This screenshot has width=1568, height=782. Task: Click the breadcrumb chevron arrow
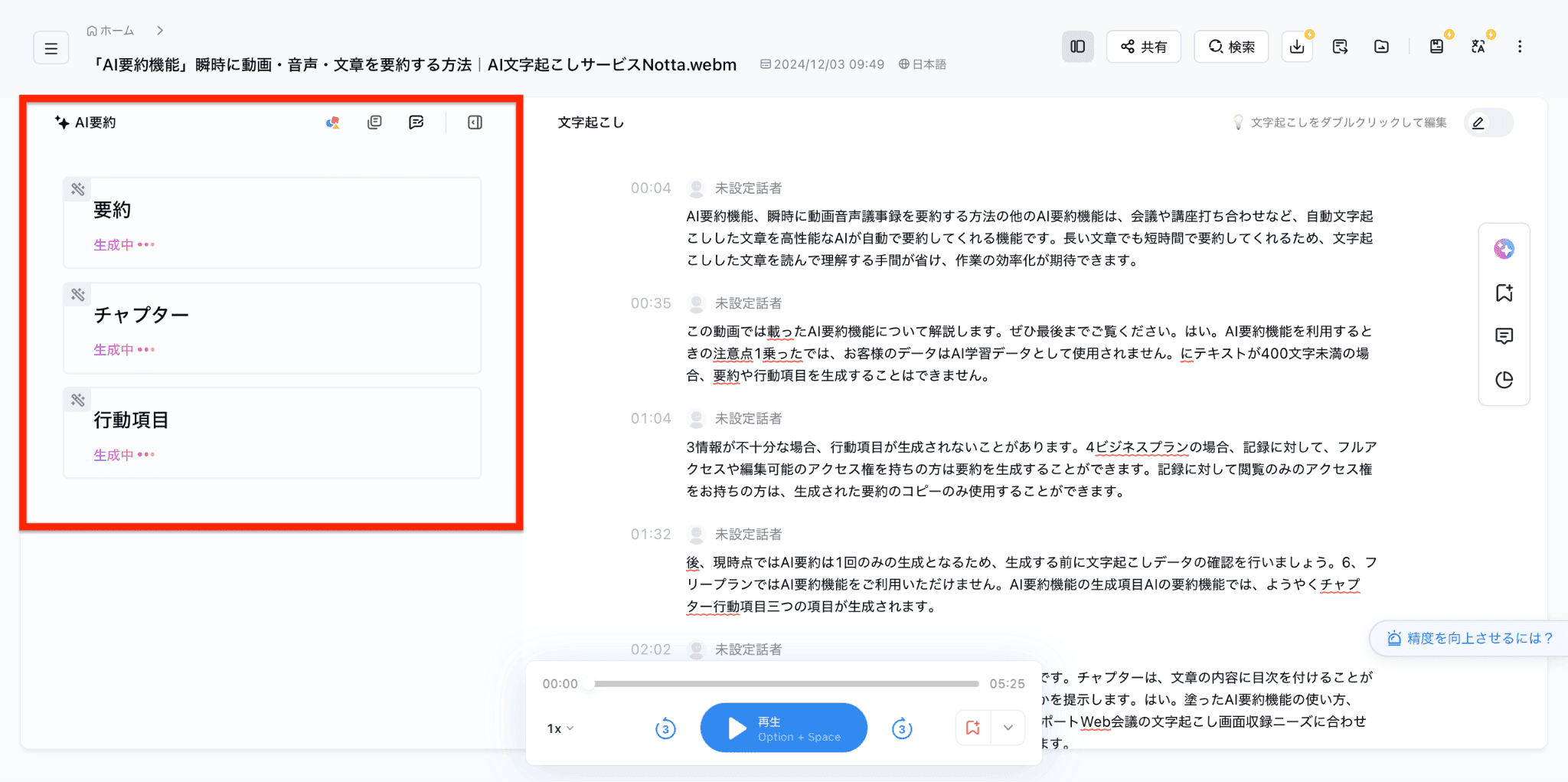pos(160,31)
